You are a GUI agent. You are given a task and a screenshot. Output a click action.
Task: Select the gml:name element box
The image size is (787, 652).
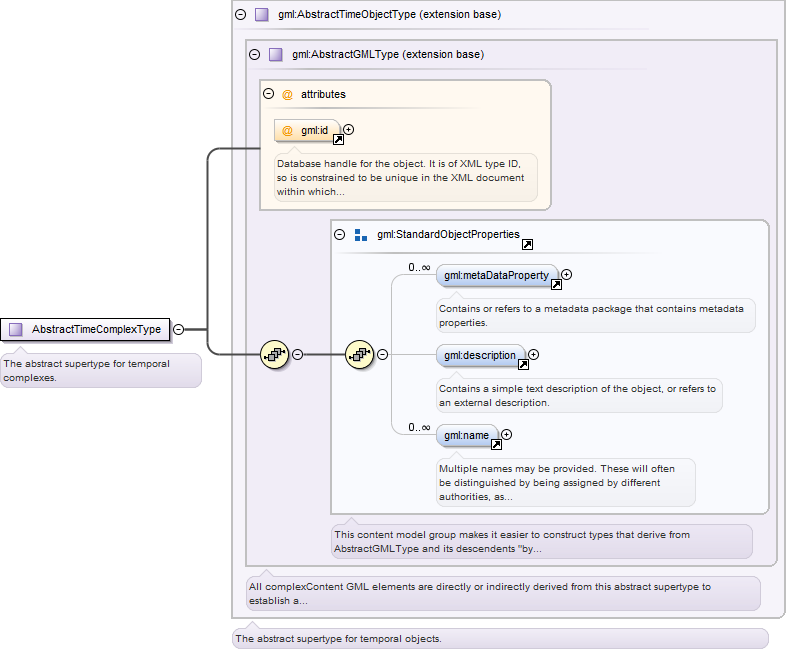point(467,435)
